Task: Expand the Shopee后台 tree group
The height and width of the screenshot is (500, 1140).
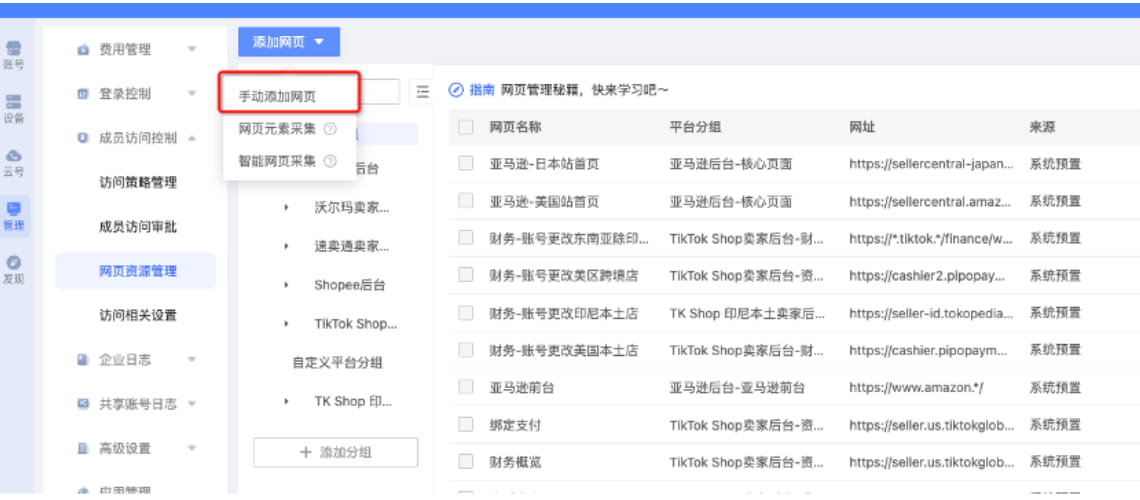Action: [x=286, y=285]
